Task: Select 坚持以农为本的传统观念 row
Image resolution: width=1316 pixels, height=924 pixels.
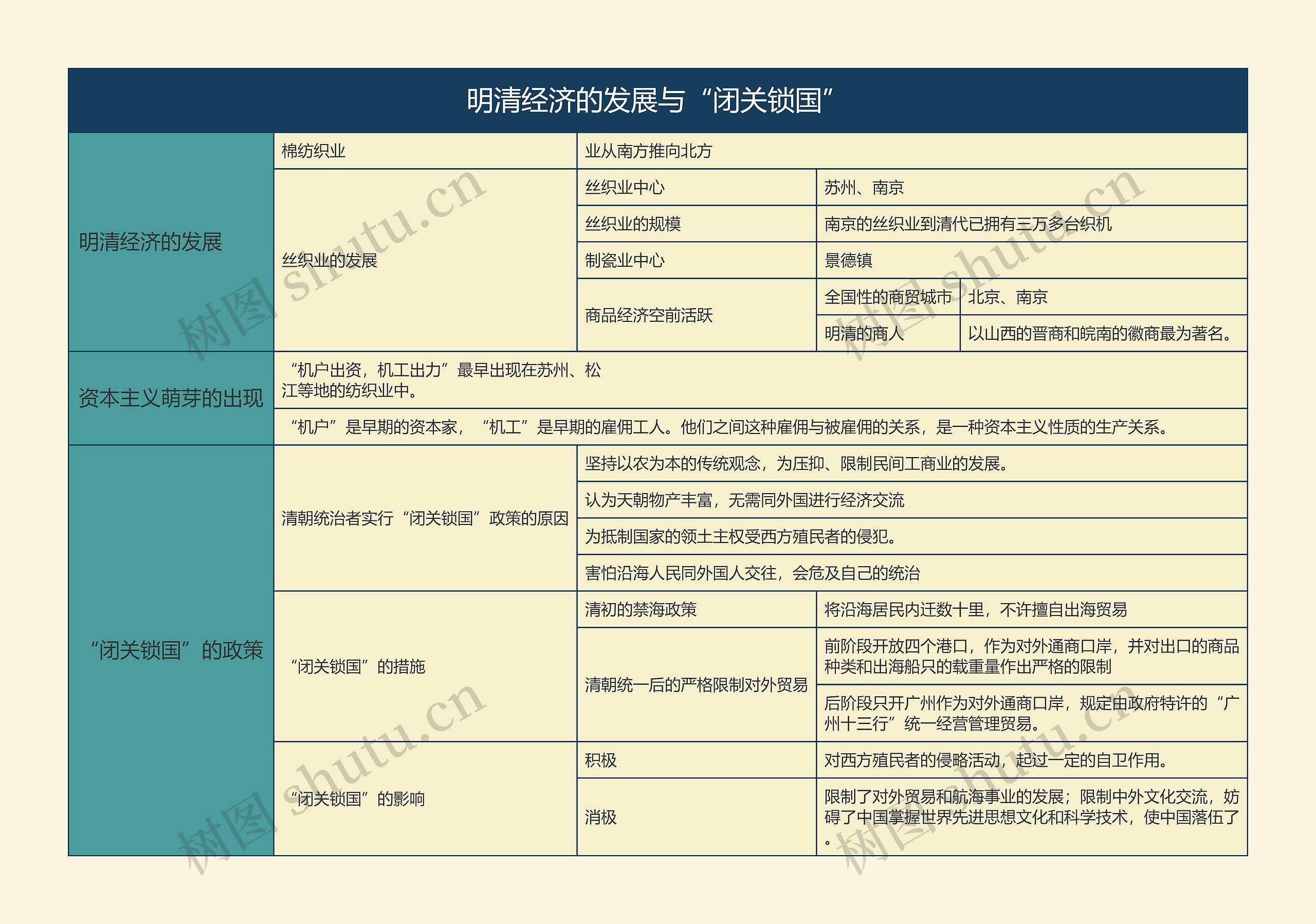Action: pyautogui.click(x=912, y=463)
